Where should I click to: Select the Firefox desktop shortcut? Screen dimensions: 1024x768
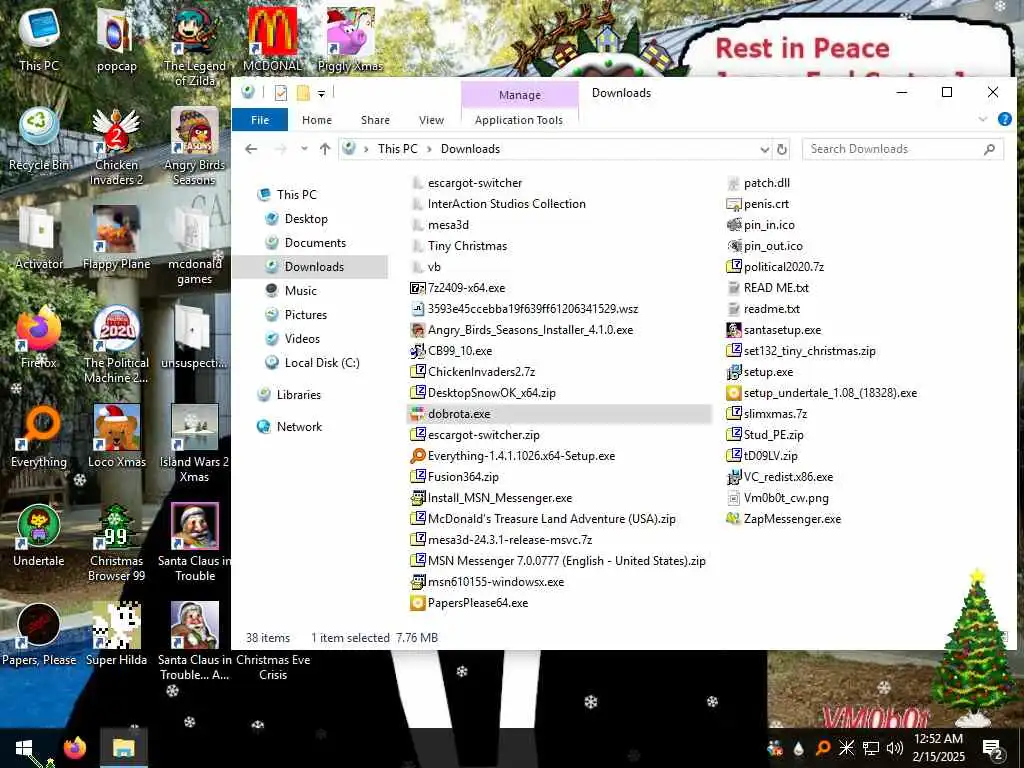point(39,338)
